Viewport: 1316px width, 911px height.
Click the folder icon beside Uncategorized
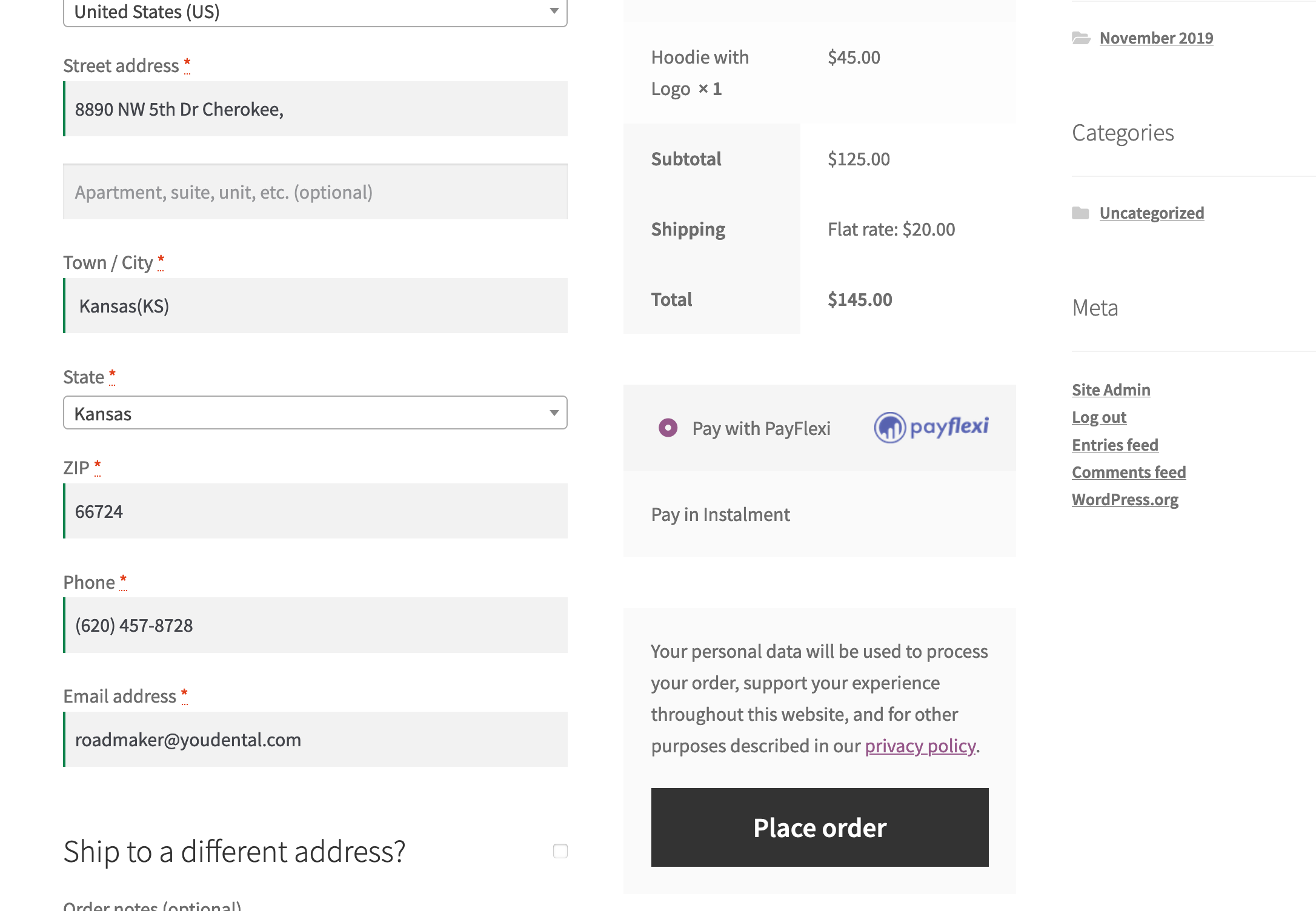pyautogui.click(x=1080, y=213)
